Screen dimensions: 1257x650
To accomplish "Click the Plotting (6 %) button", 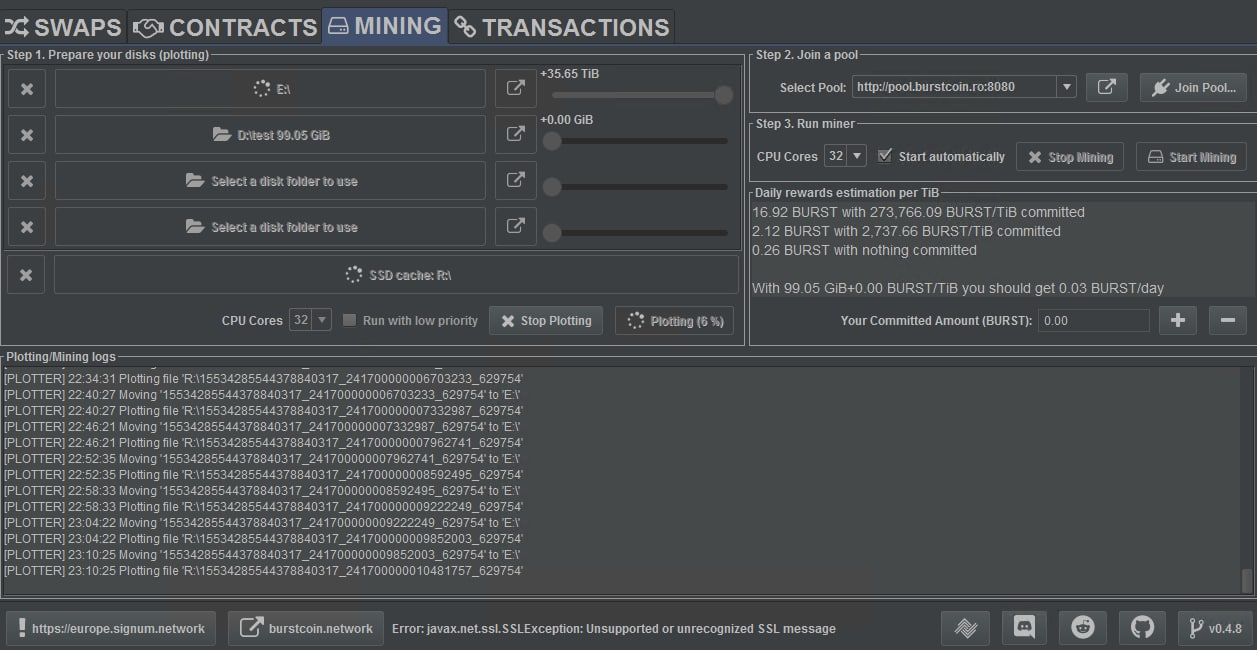I will 674,321.
